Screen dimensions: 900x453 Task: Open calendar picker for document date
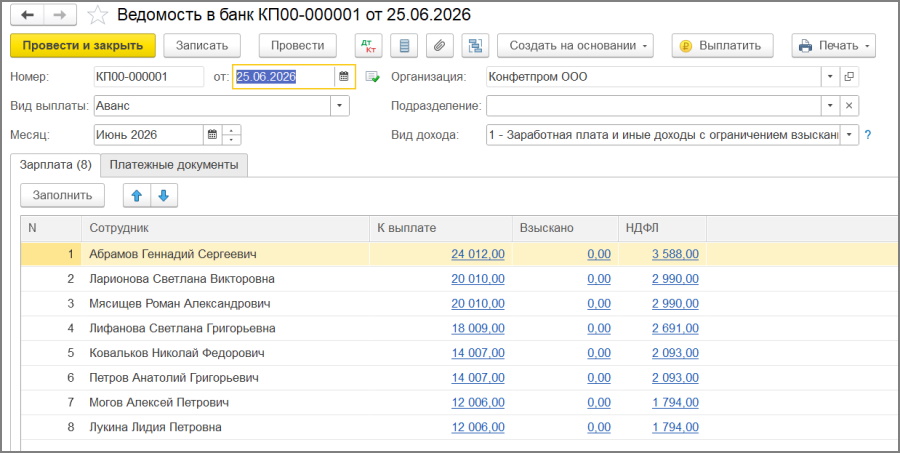point(344,76)
